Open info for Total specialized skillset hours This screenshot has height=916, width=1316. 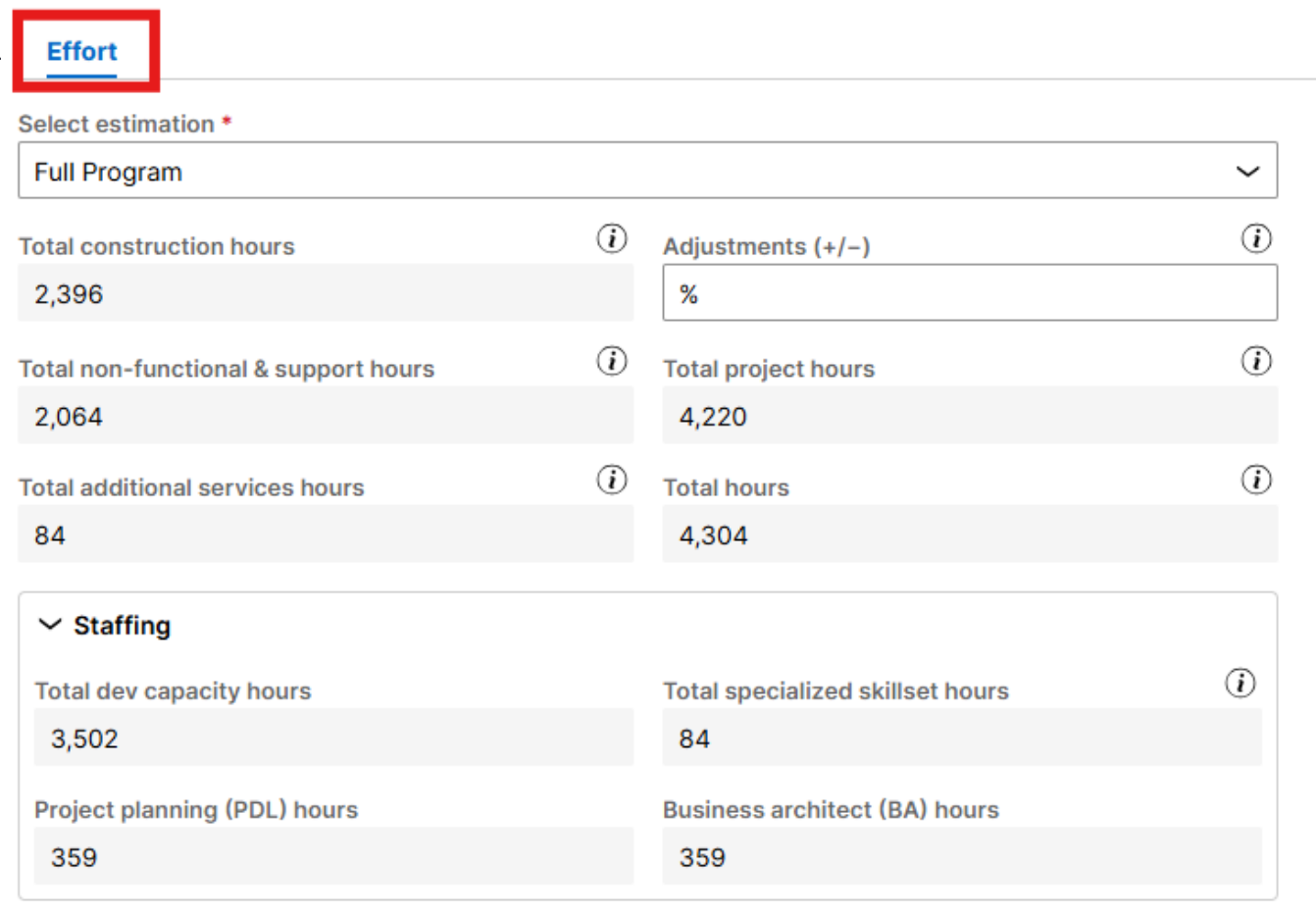pos(1241,683)
